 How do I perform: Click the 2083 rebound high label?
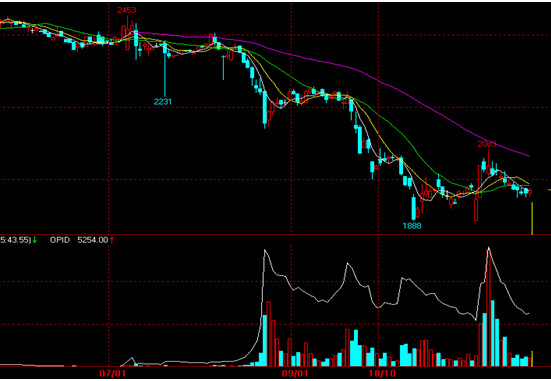[x=487, y=144]
